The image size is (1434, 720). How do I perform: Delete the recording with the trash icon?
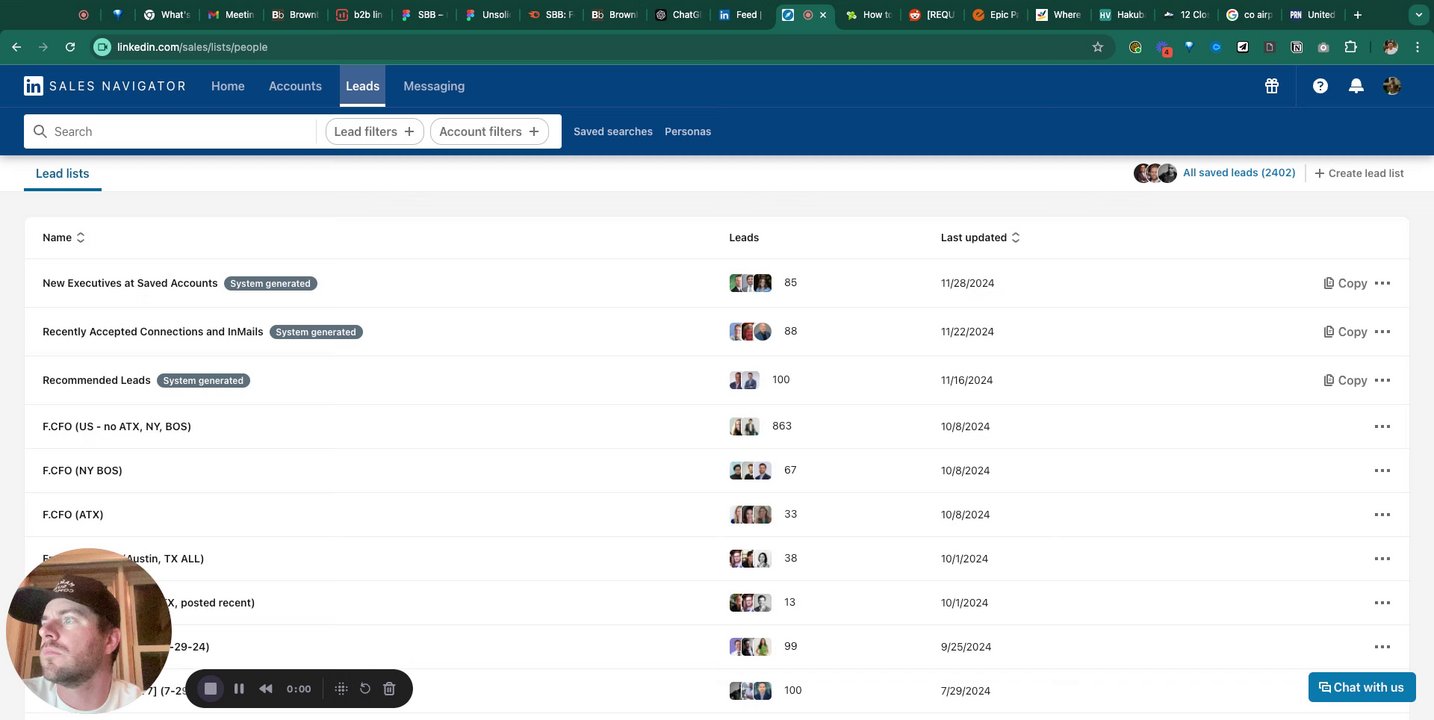tap(390, 688)
